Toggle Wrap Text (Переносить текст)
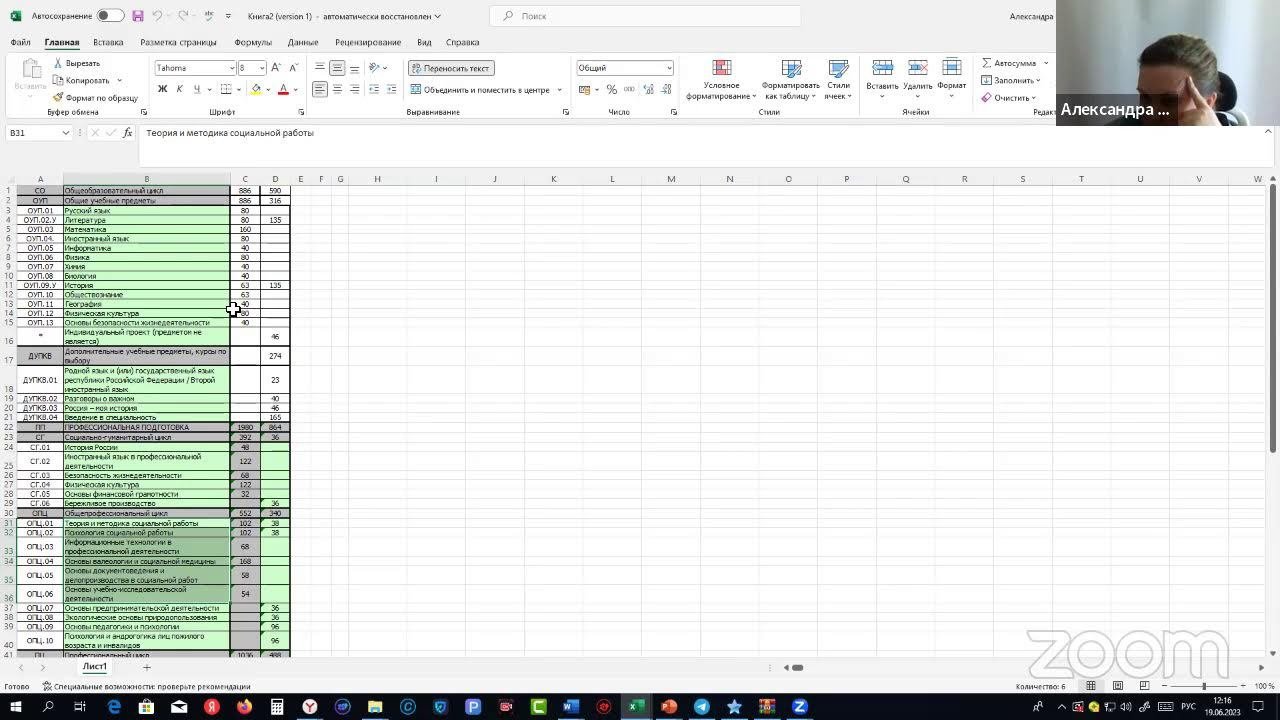The width and height of the screenshot is (1280, 720). (x=451, y=68)
